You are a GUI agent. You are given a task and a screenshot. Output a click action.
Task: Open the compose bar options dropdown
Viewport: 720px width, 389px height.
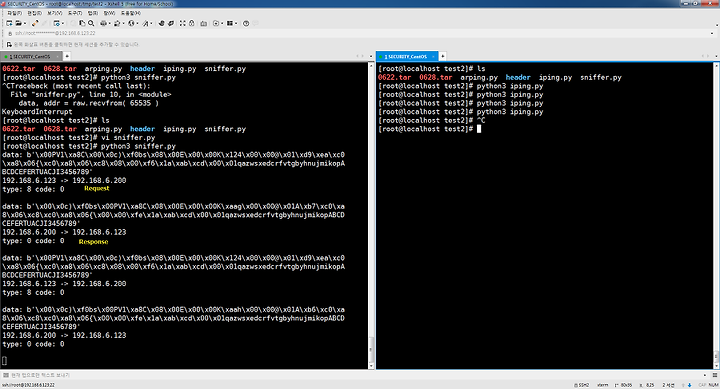[705, 375]
